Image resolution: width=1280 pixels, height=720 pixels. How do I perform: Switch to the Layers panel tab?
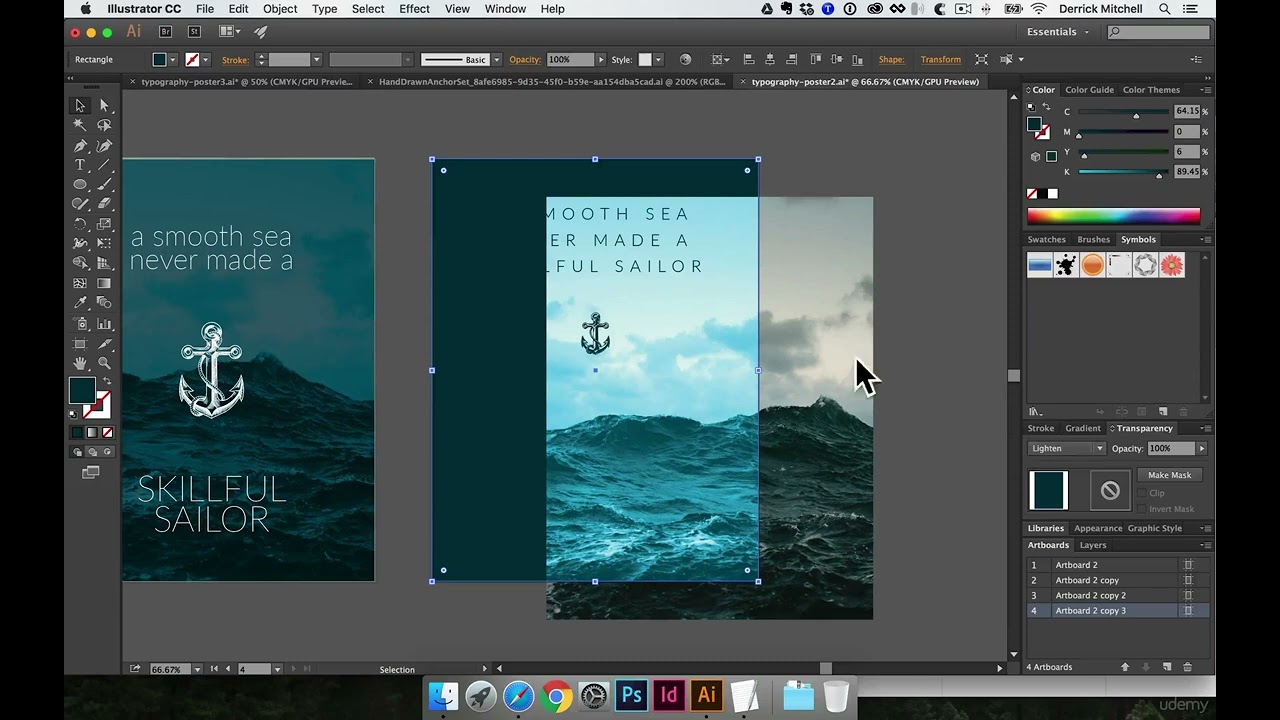click(1093, 545)
